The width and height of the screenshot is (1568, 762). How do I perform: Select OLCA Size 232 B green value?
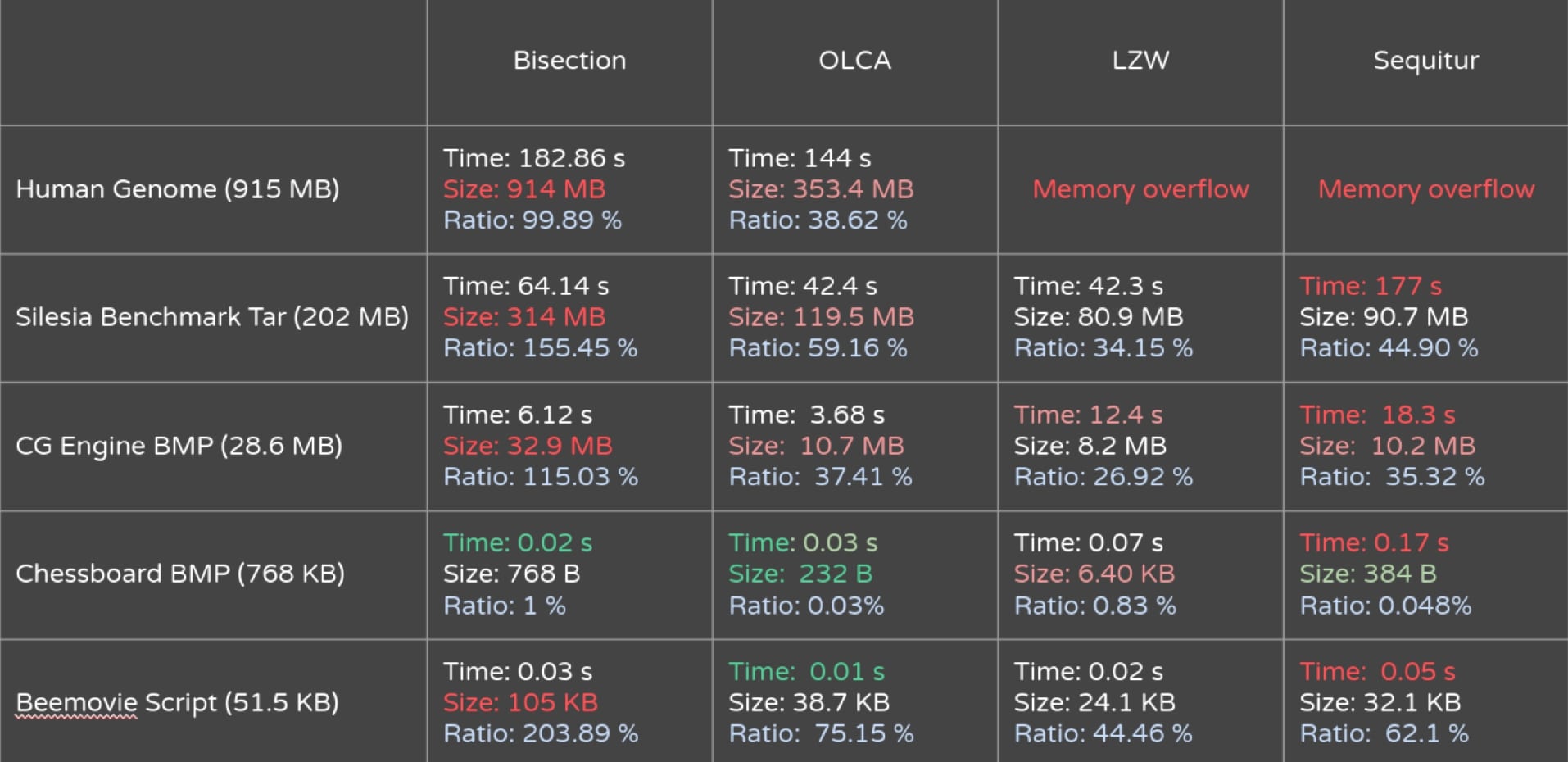click(800, 574)
